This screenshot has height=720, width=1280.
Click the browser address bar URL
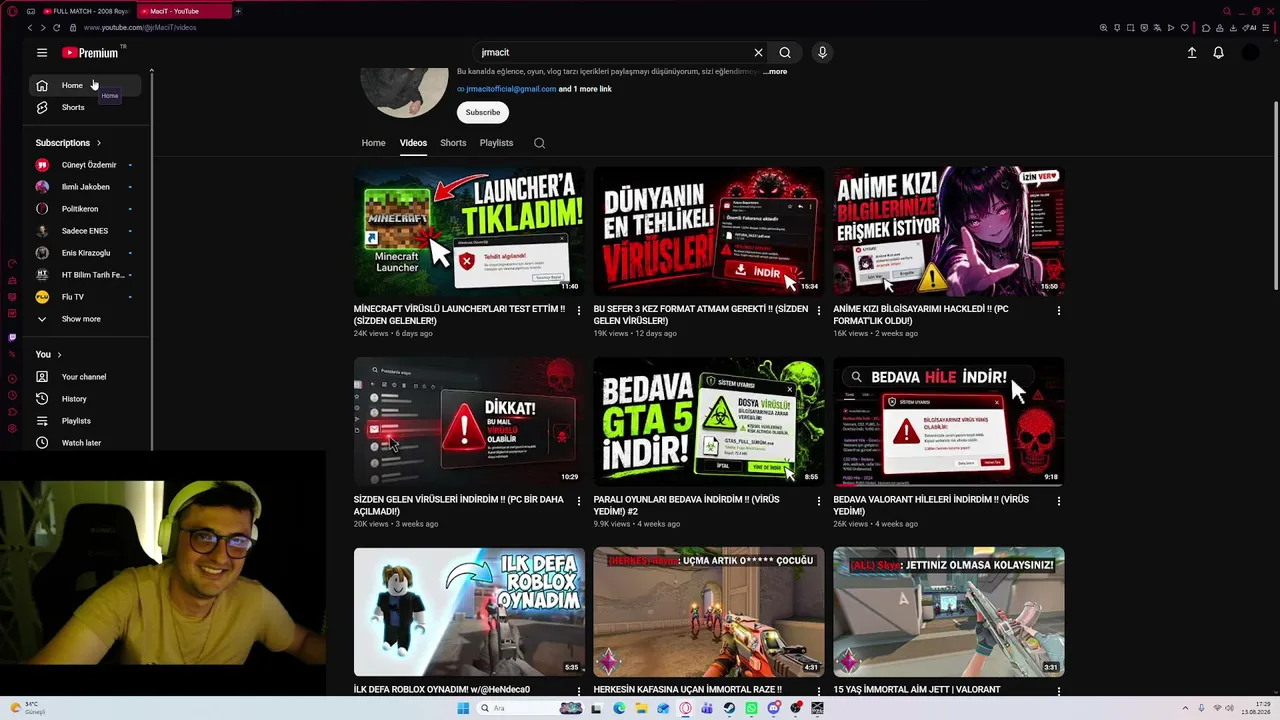click(x=140, y=28)
